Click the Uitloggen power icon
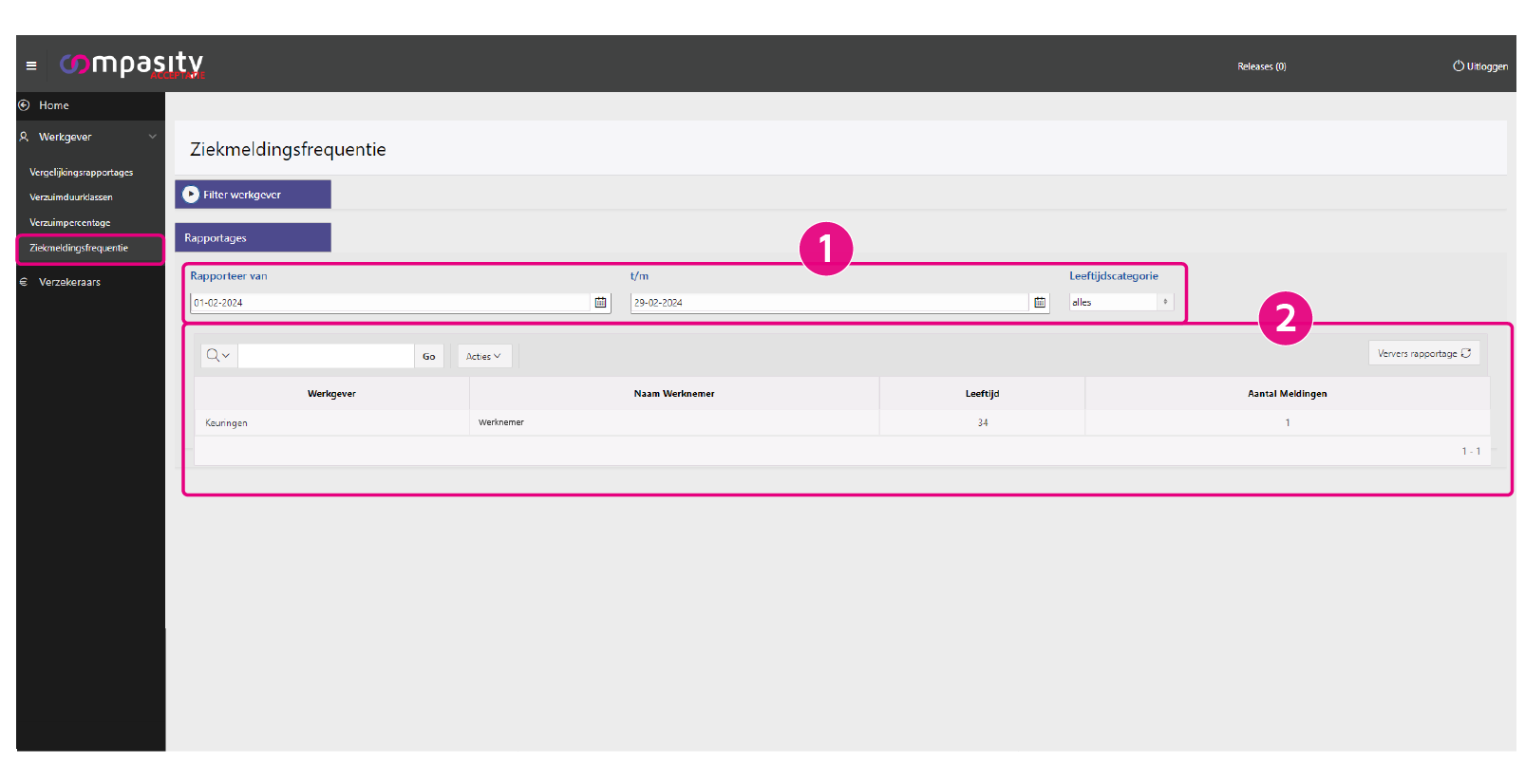The image size is (1525, 784). [x=1459, y=65]
